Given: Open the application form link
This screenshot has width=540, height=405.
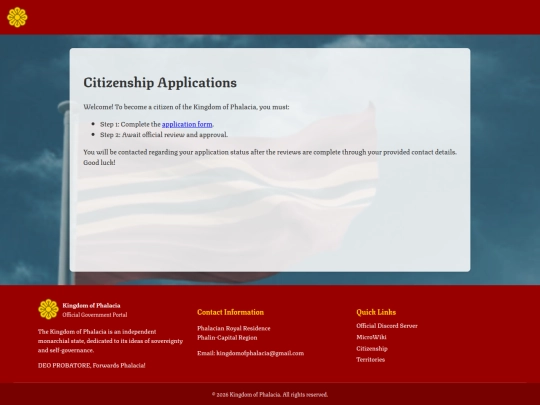Looking at the screenshot, I should point(187,124).
